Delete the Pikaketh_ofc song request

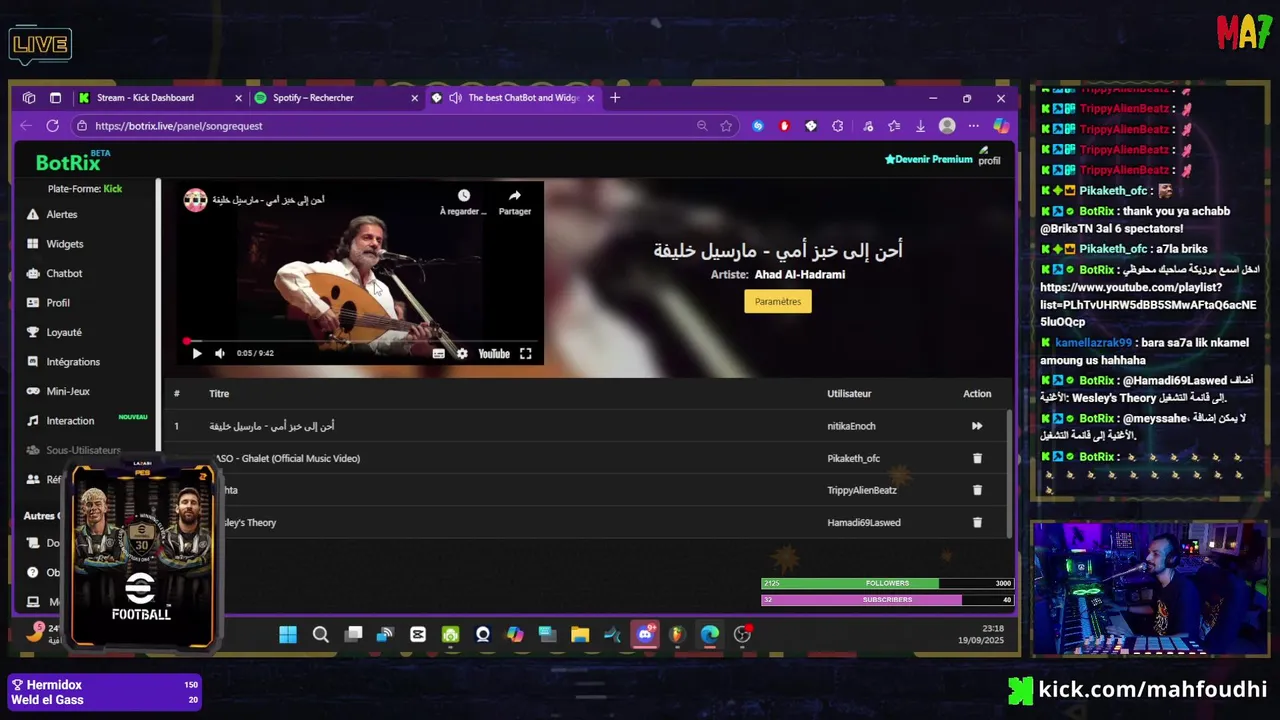pos(977,458)
